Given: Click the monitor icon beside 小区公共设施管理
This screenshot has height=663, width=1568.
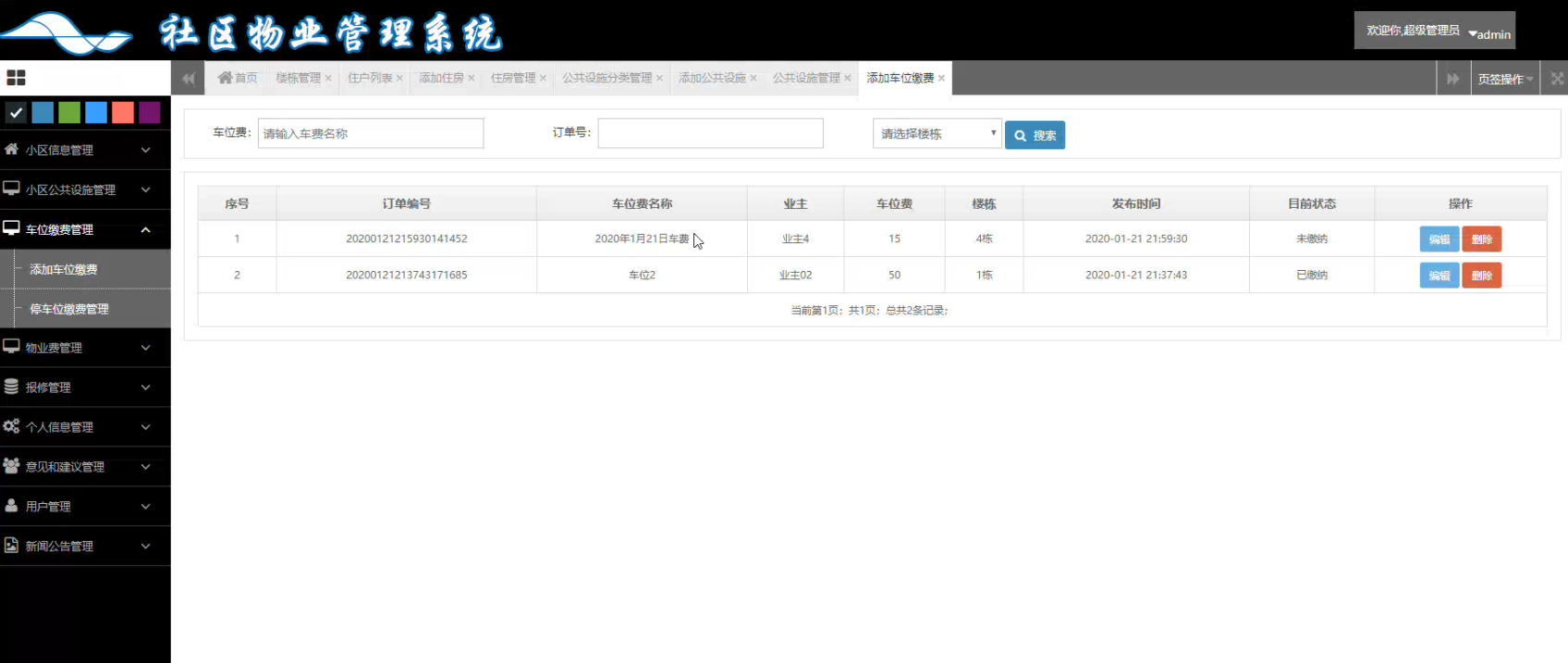Looking at the screenshot, I should [11, 189].
